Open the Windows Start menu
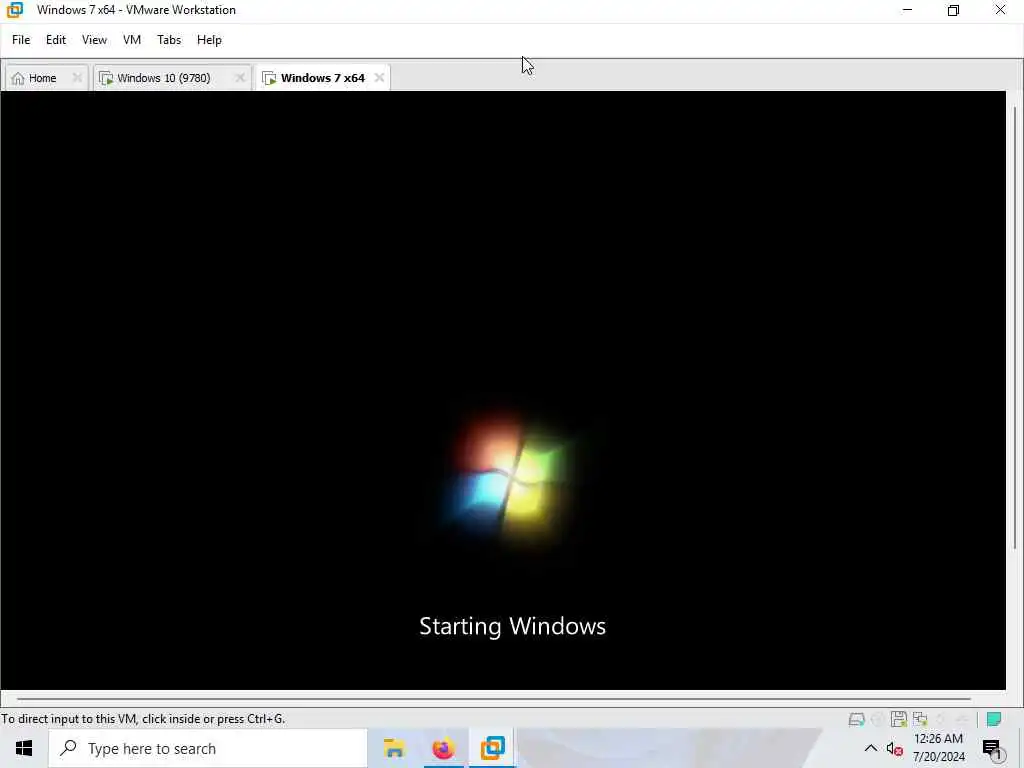Image resolution: width=1024 pixels, height=768 pixels. tap(24, 748)
